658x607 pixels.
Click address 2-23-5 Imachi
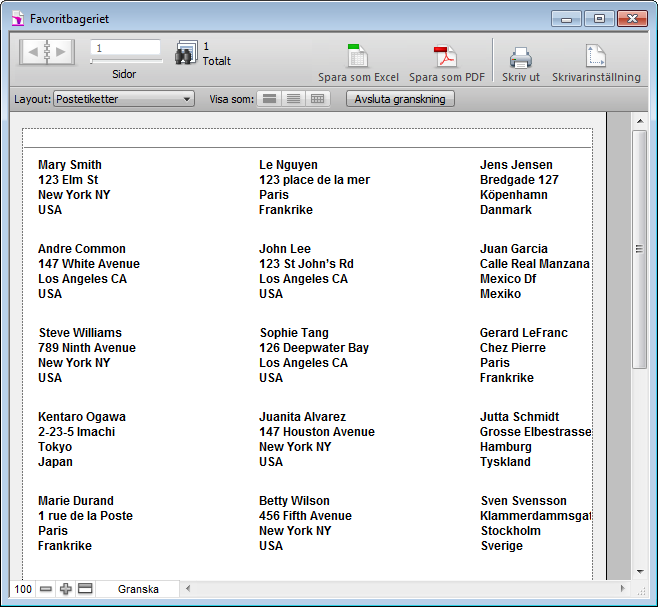(x=76, y=432)
